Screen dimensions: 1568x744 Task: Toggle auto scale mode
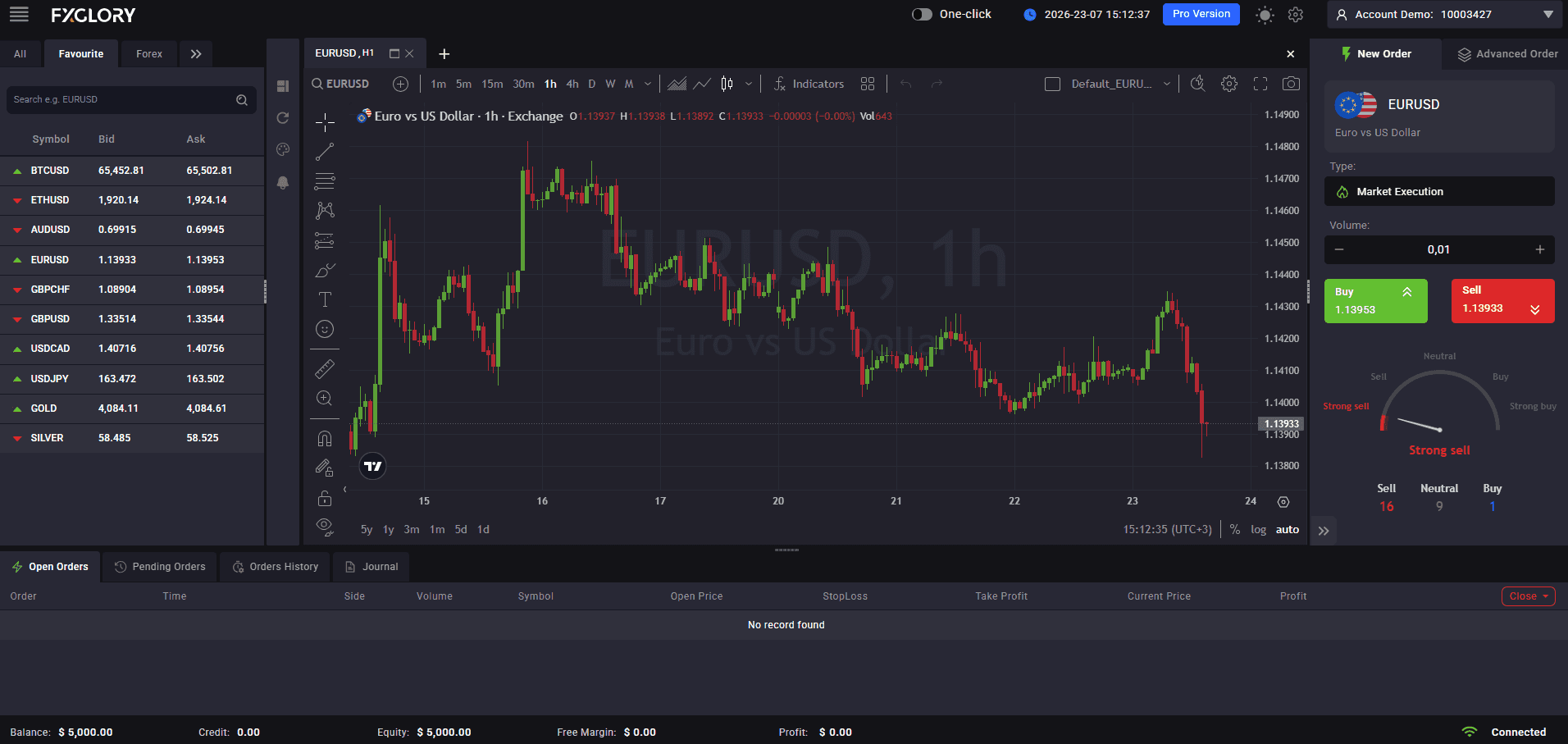[1288, 530]
